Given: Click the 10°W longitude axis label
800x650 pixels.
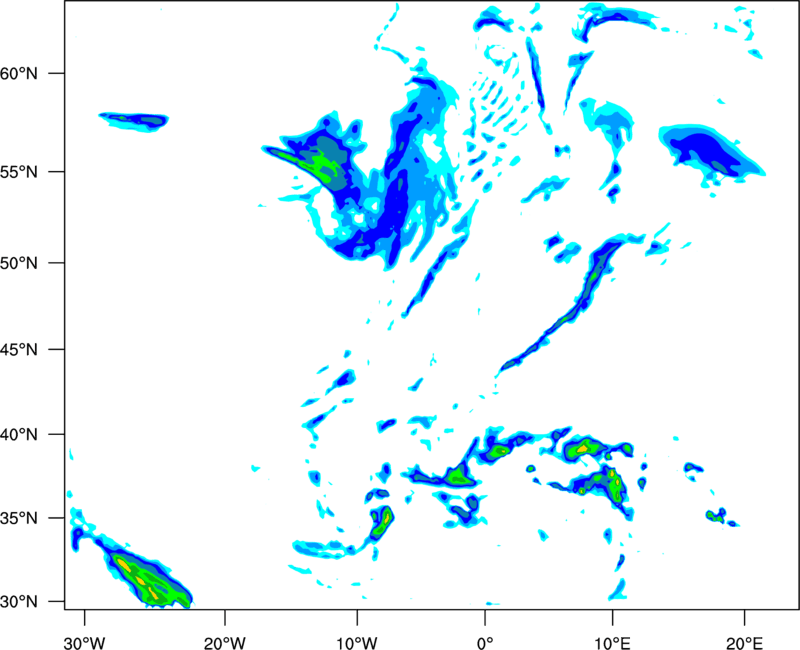Looking at the screenshot, I should click(357, 643).
